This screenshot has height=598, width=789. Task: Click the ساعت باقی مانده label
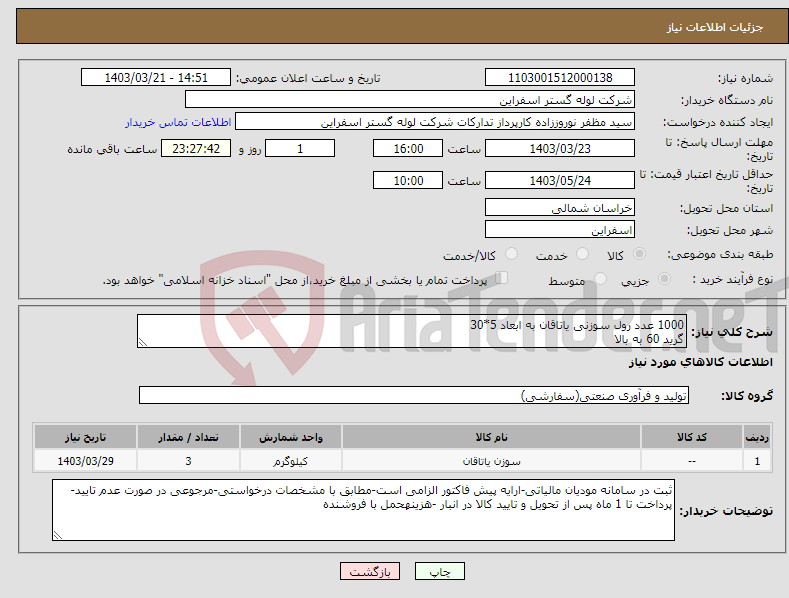click(x=112, y=150)
